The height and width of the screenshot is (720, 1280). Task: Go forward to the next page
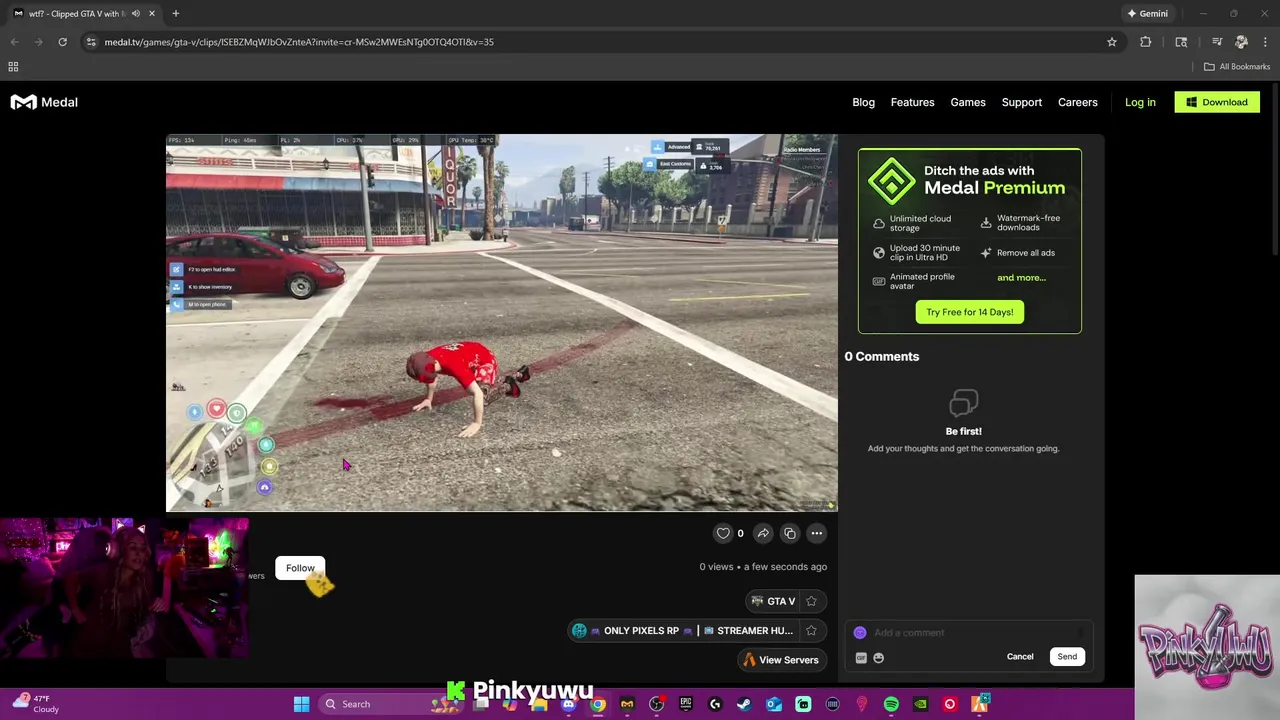(x=38, y=42)
